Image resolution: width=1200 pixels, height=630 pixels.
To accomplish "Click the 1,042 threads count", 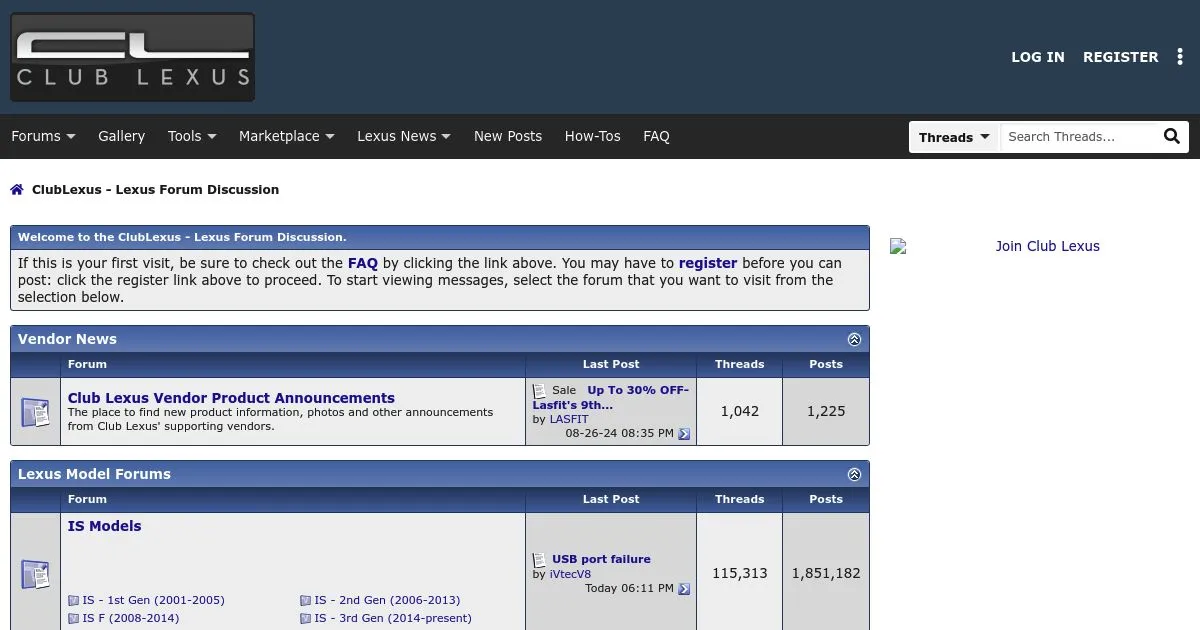I will coord(740,411).
